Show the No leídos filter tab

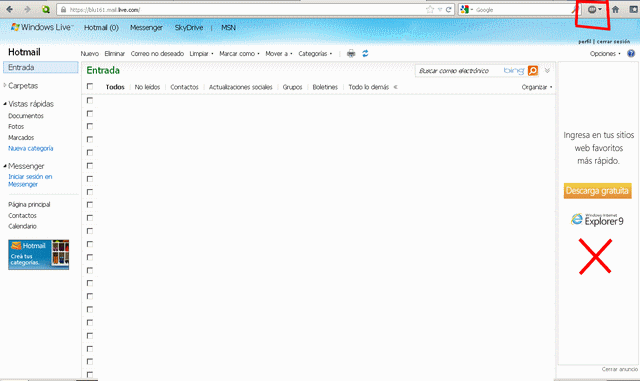click(147, 87)
